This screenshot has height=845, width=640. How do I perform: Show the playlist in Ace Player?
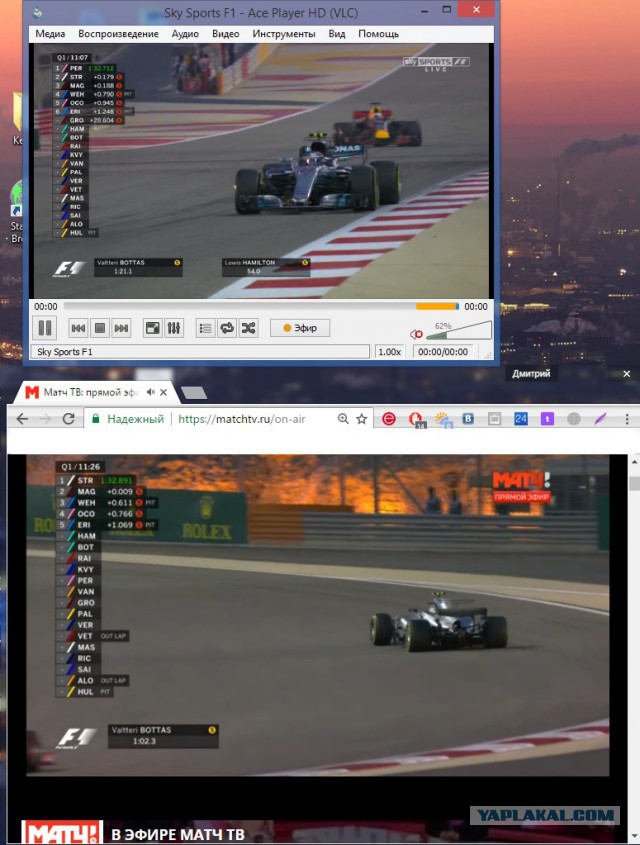tap(205, 328)
